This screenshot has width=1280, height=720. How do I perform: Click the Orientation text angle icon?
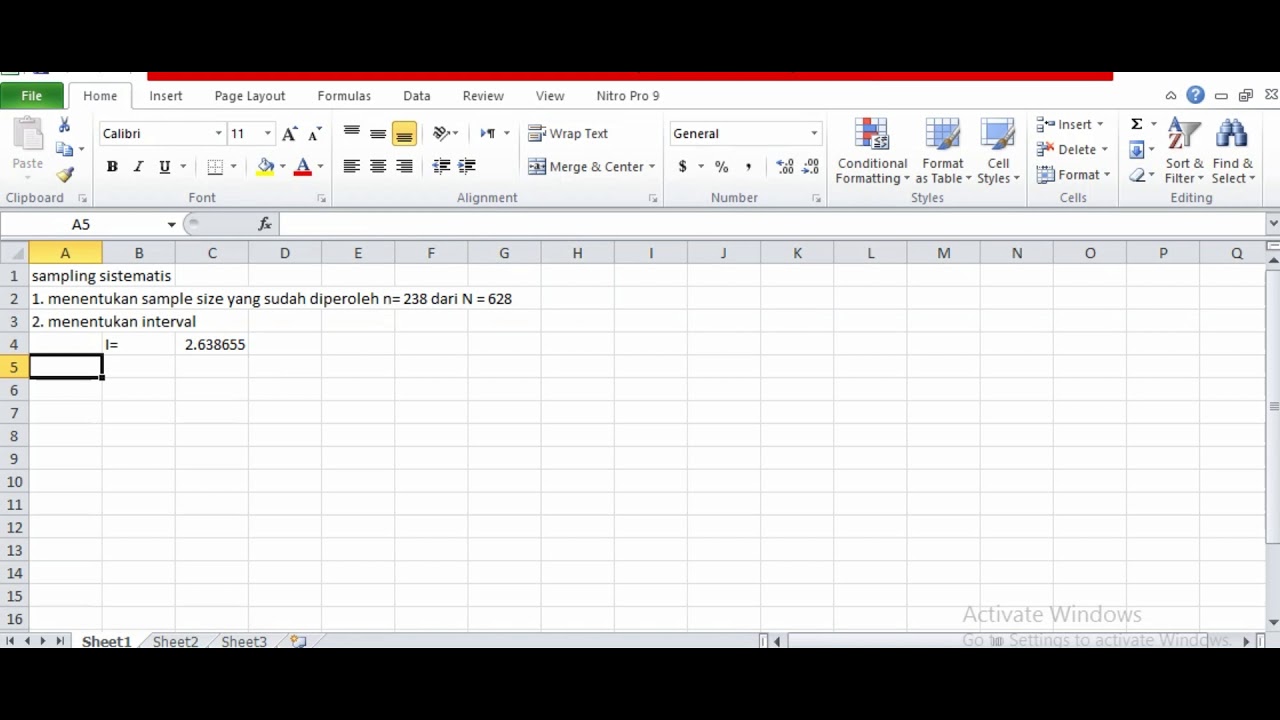(x=442, y=133)
